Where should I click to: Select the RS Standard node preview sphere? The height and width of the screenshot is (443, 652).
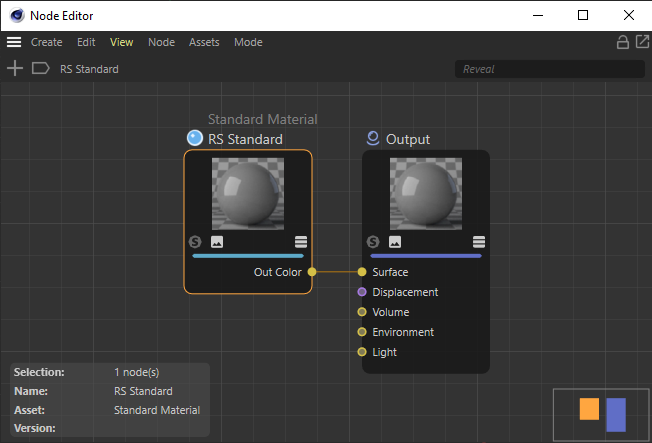[x=248, y=193]
